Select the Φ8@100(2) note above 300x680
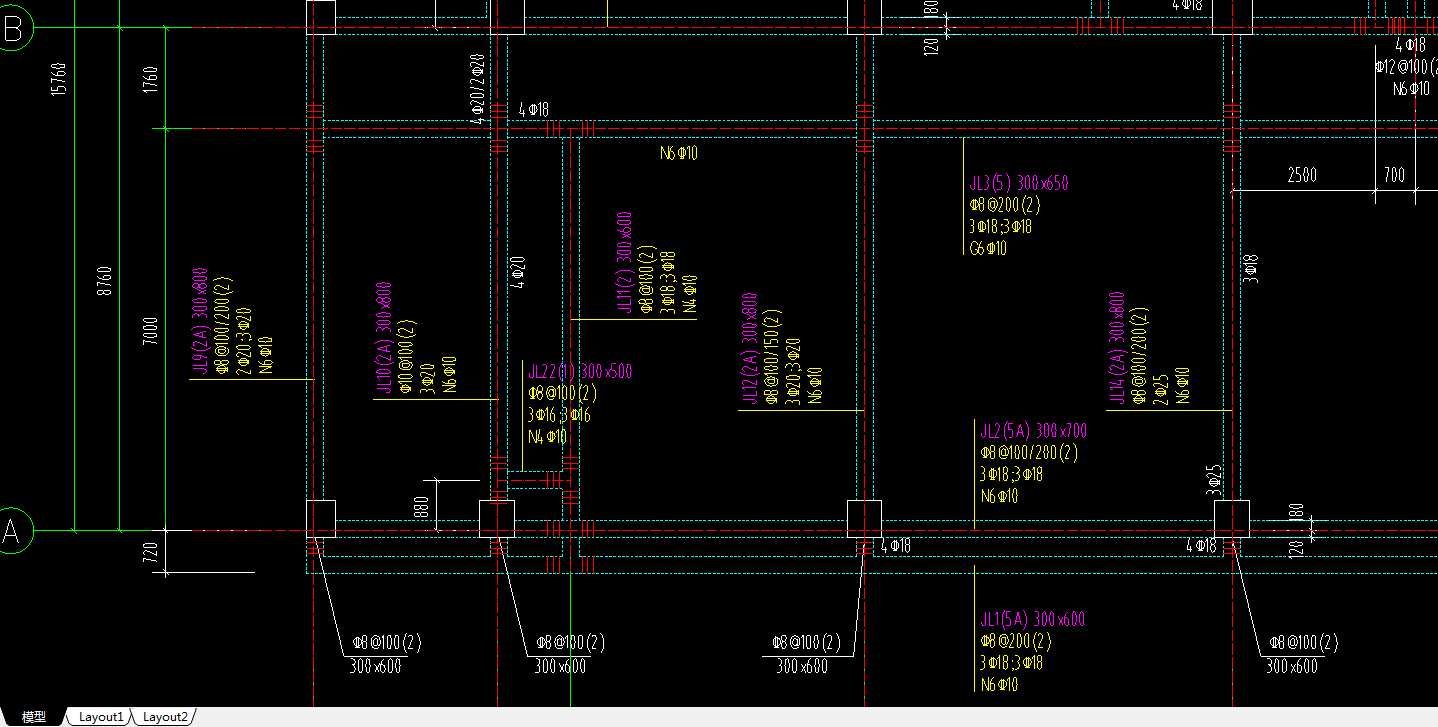This screenshot has width=1438, height=727. pos(806,642)
